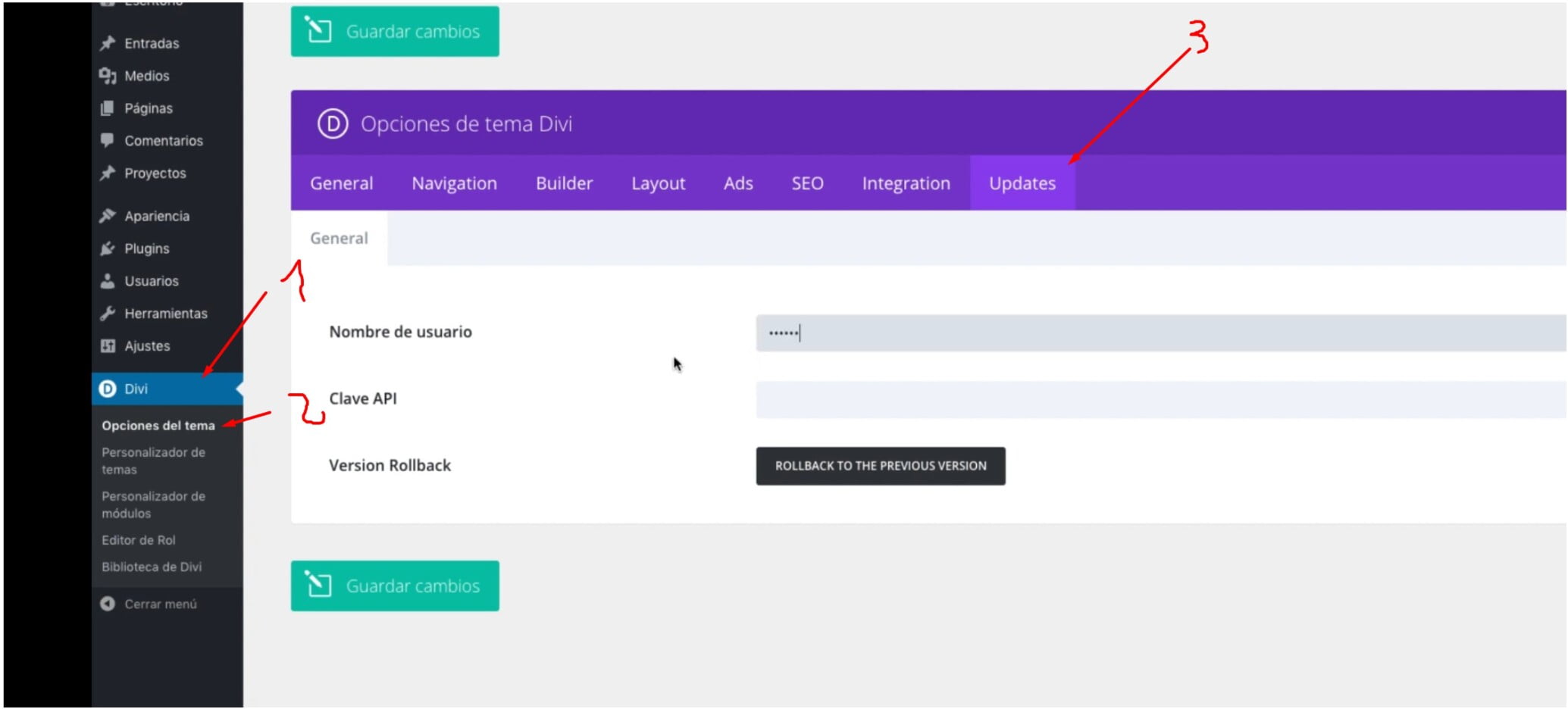The height and width of the screenshot is (709, 1568).
Task: Switch to the General main tab
Action: [x=342, y=183]
